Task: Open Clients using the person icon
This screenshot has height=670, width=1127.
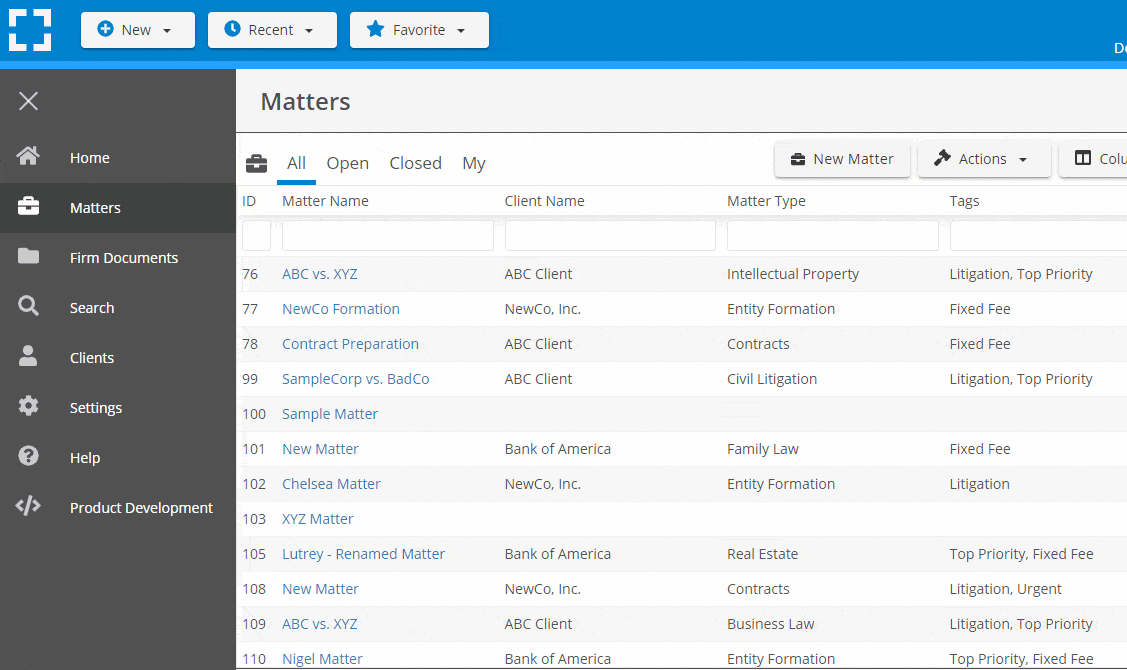Action: coord(28,357)
